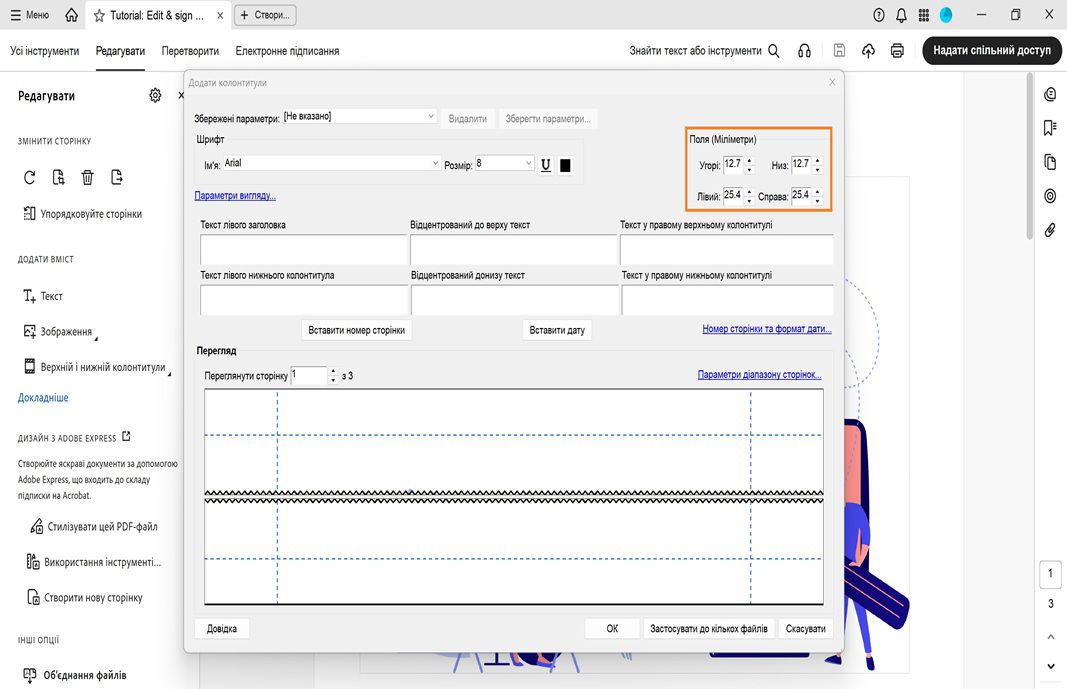Go to the Home icon
The image size is (1067, 689).
[x=71, y=15]
